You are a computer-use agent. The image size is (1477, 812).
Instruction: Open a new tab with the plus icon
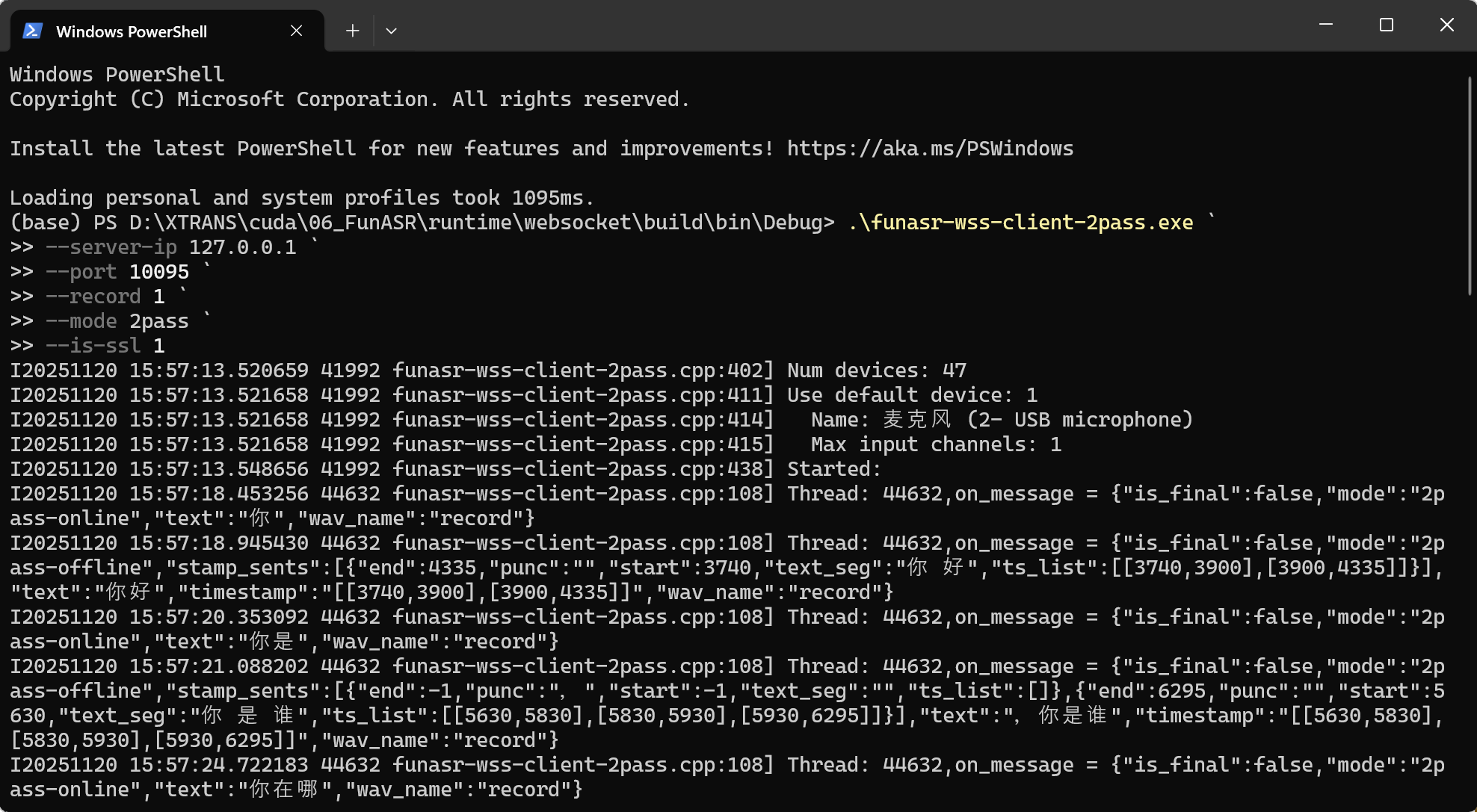352,31
